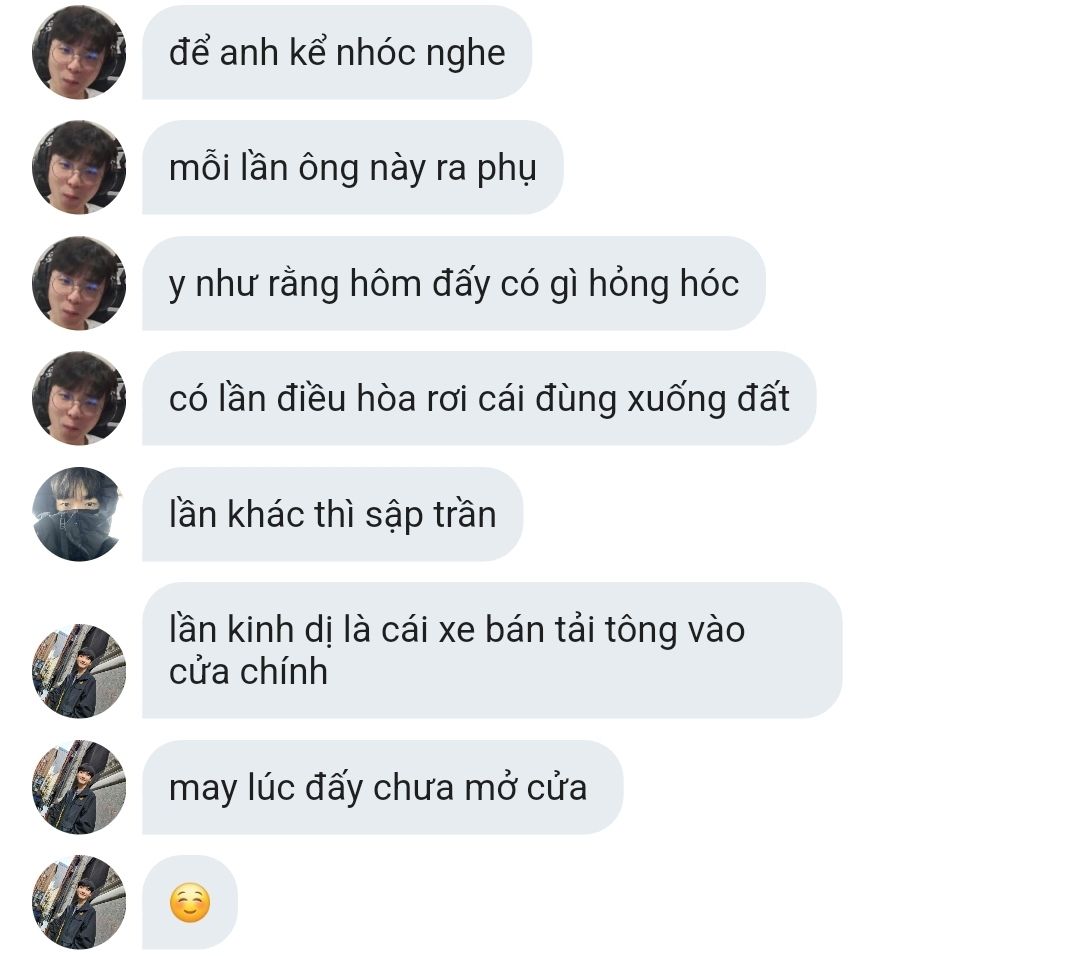Click the words 'sập trần' in the chat

[x=430, y=515]
